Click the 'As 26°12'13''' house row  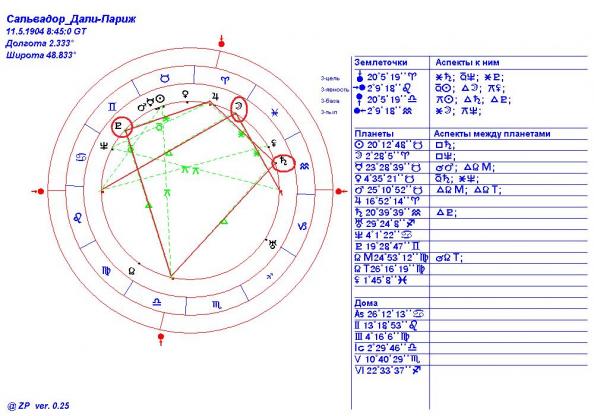pyautogui.click(x=389, y=314)
